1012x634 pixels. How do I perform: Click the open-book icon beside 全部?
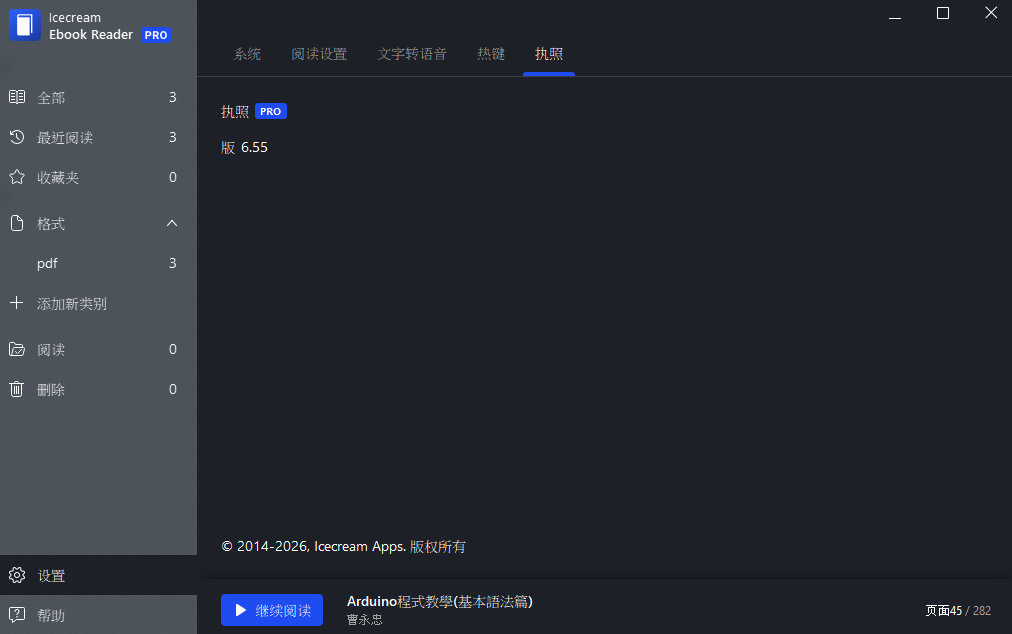pyautogui.click(x=17, y=97)
